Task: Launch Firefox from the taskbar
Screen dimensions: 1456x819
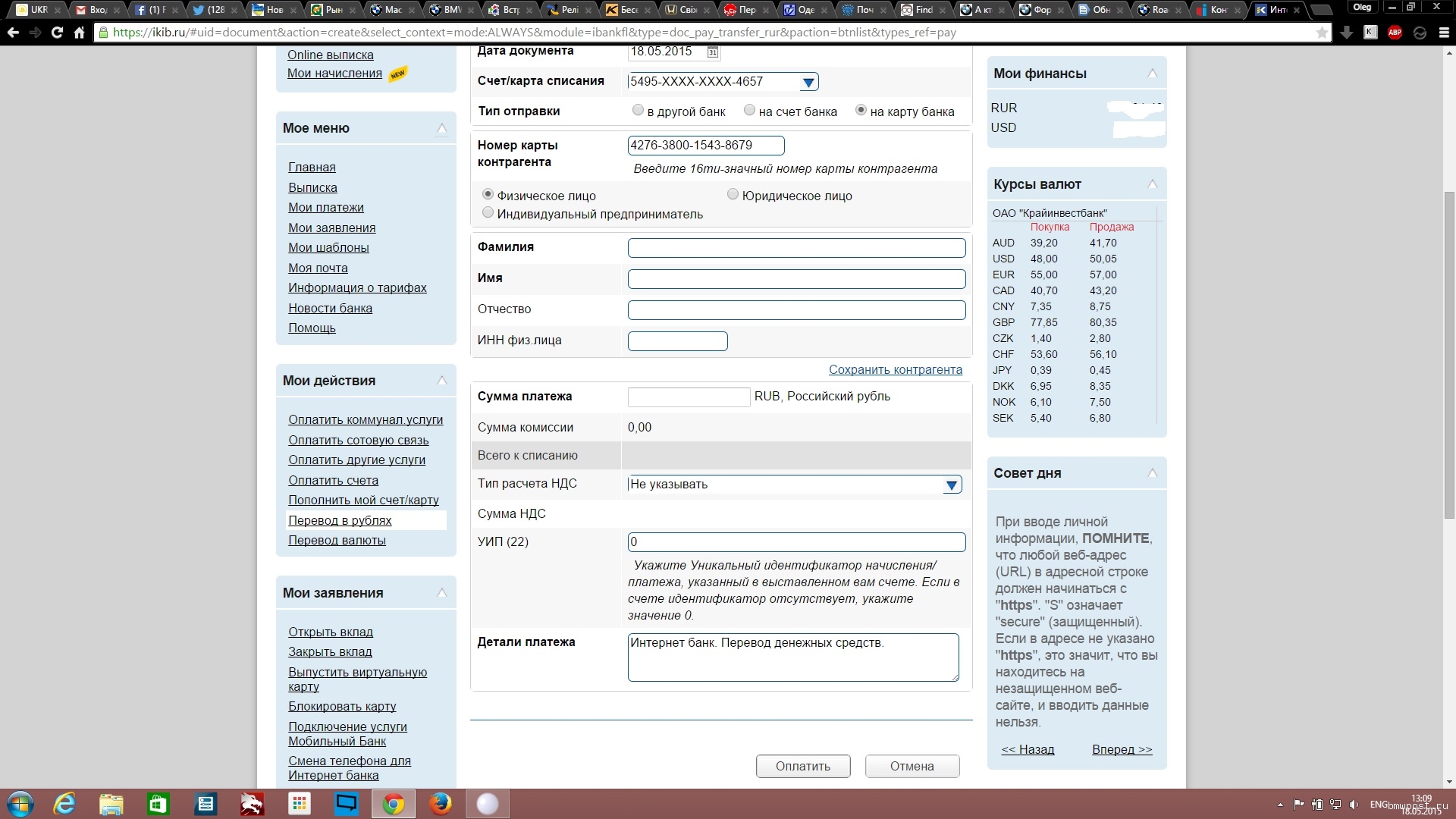Action: point(440,803)
